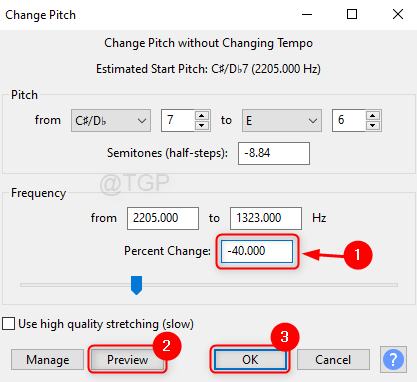The height and width of the screenshot is (382, 417).
Task: Increase the from octave spinner up arrow
Action: [x=202, y=116]
